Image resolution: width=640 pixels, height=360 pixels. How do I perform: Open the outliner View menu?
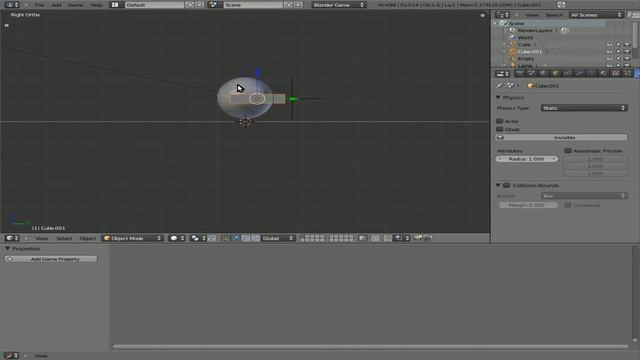coord(532,15)
